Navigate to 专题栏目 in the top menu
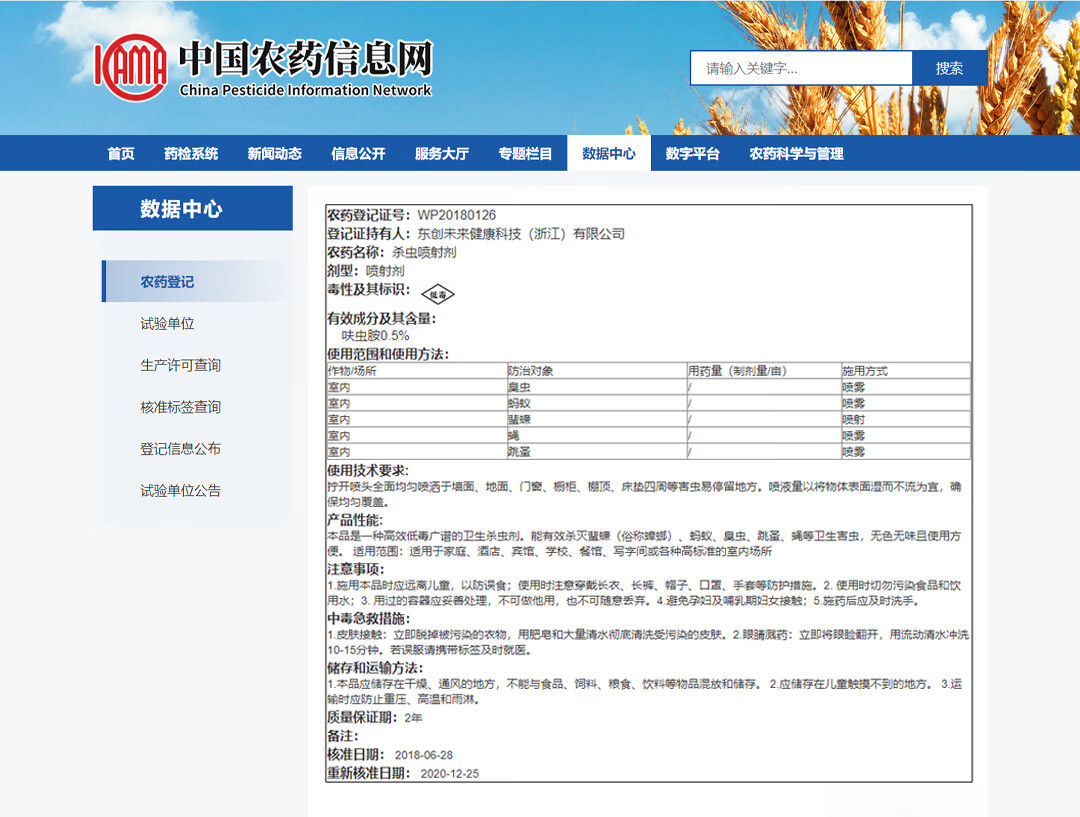 525,154
